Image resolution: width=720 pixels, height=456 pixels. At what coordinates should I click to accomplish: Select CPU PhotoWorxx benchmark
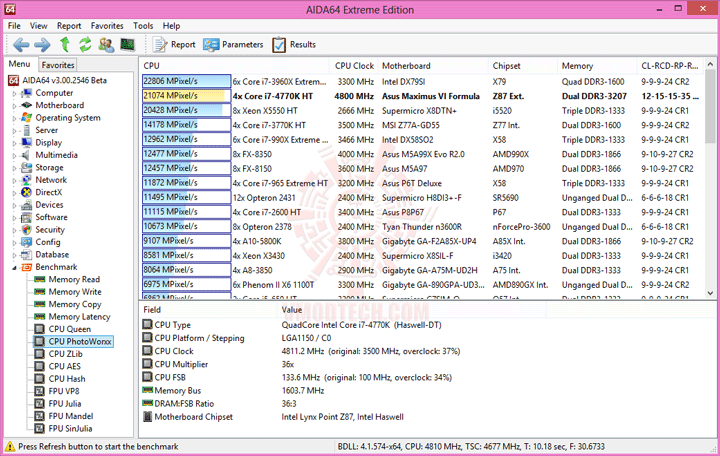point(80,341)
